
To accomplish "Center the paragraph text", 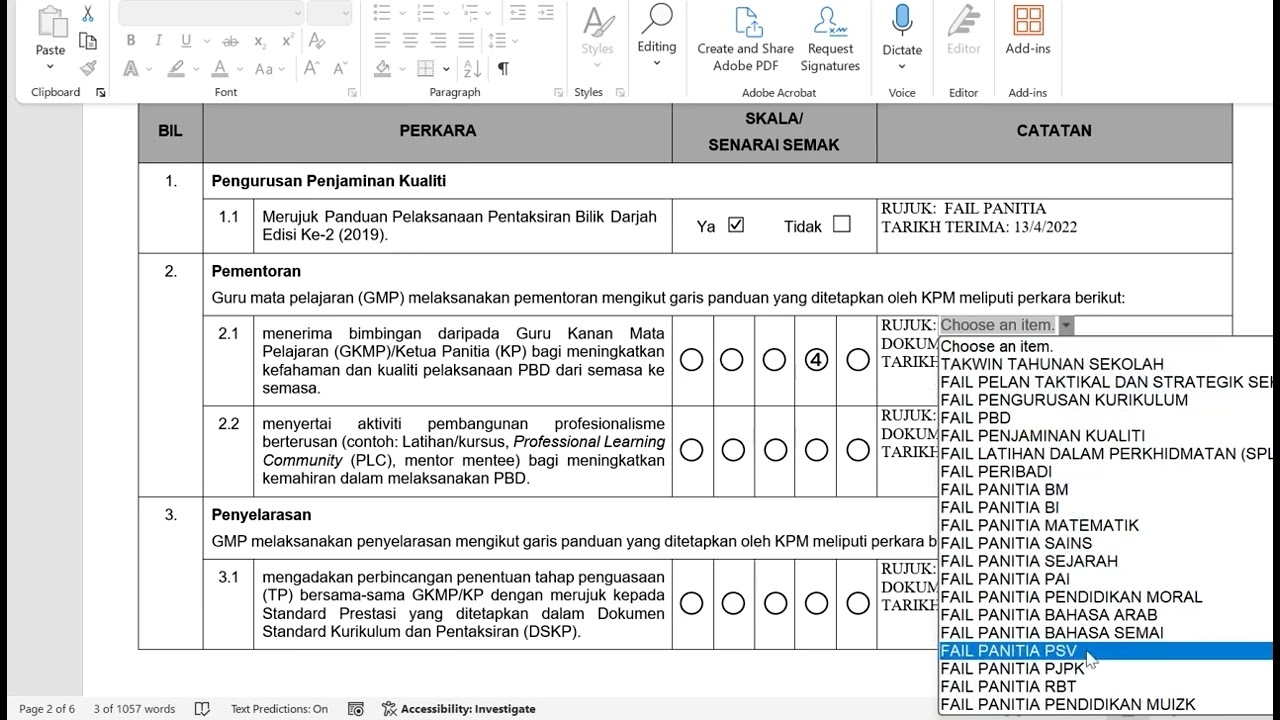I will tap(410, 41).
